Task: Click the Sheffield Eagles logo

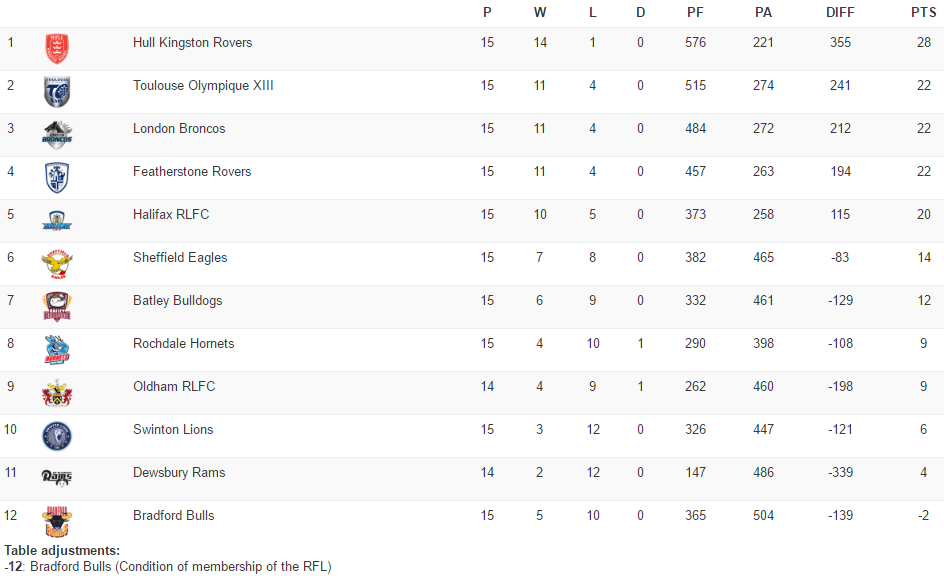Action: click(x=57, y=263)
